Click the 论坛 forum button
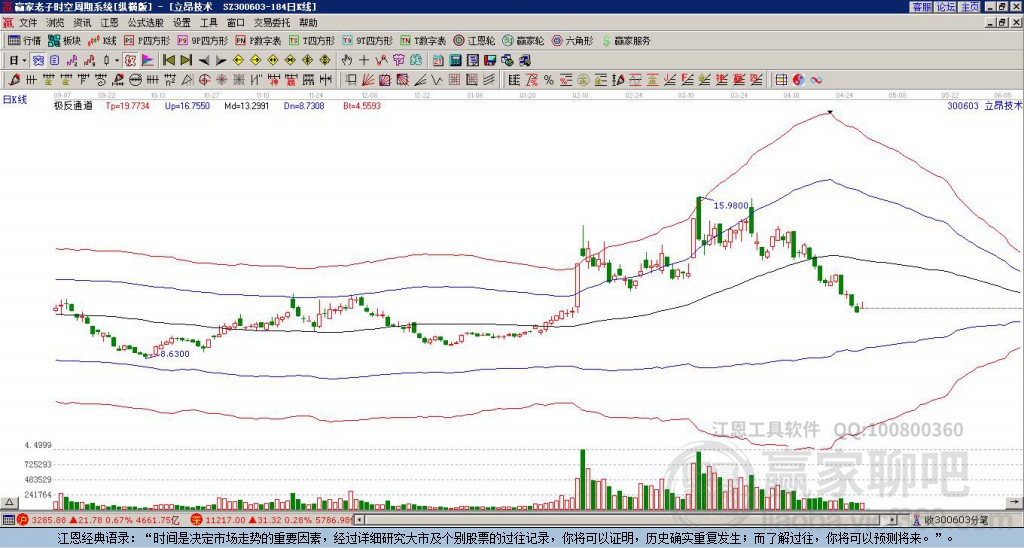This screenshot has width=1024, height=548. point(946,7)
